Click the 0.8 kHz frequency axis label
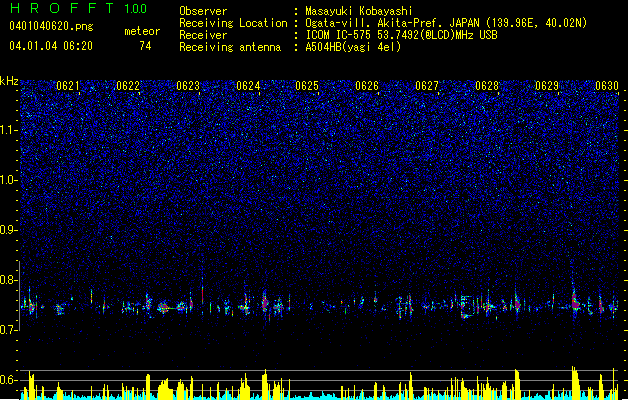This screenshot has width=629, height=400. click(9, 280)
